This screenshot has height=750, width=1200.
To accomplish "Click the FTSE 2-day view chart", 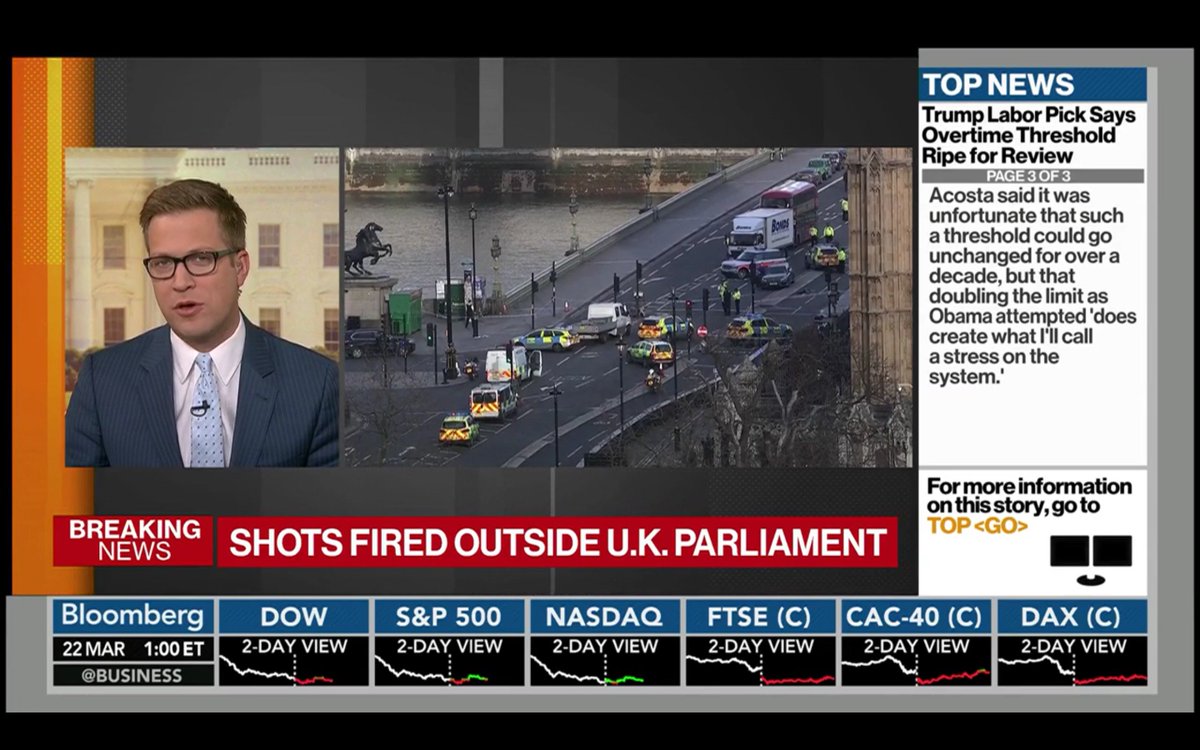I will (760, 661).
